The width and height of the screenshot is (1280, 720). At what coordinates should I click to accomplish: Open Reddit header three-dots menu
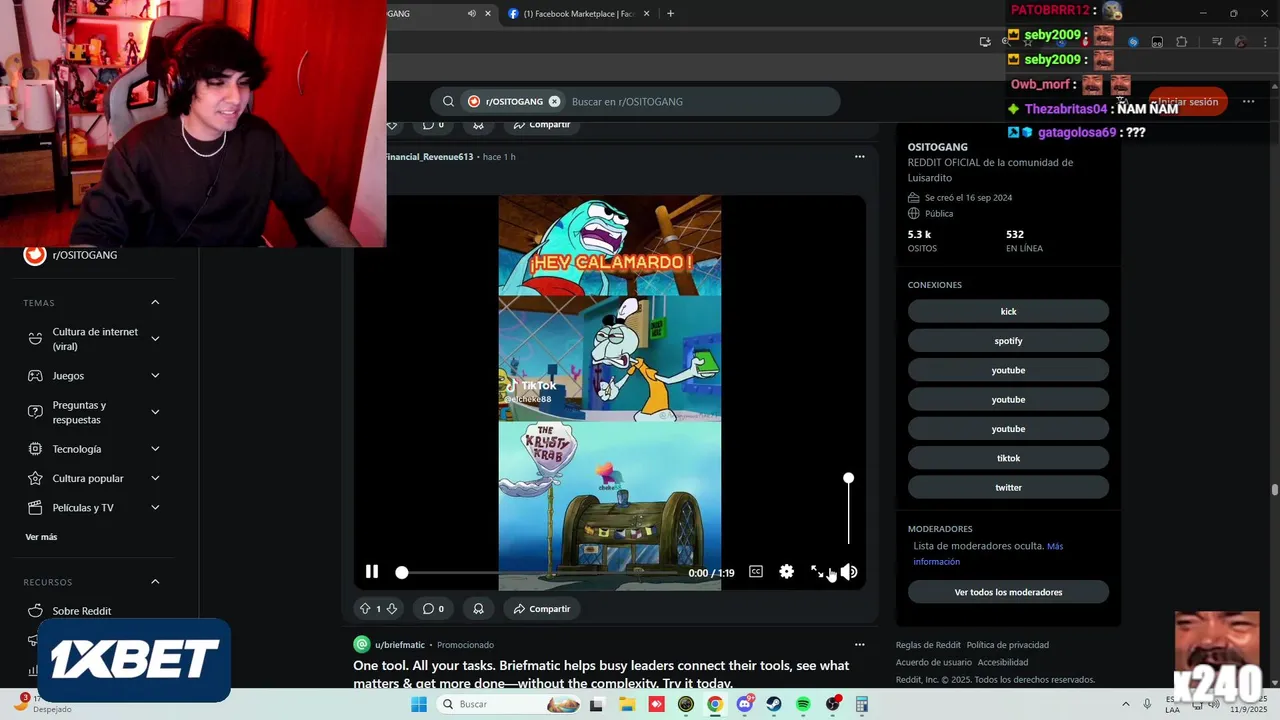1248,101
